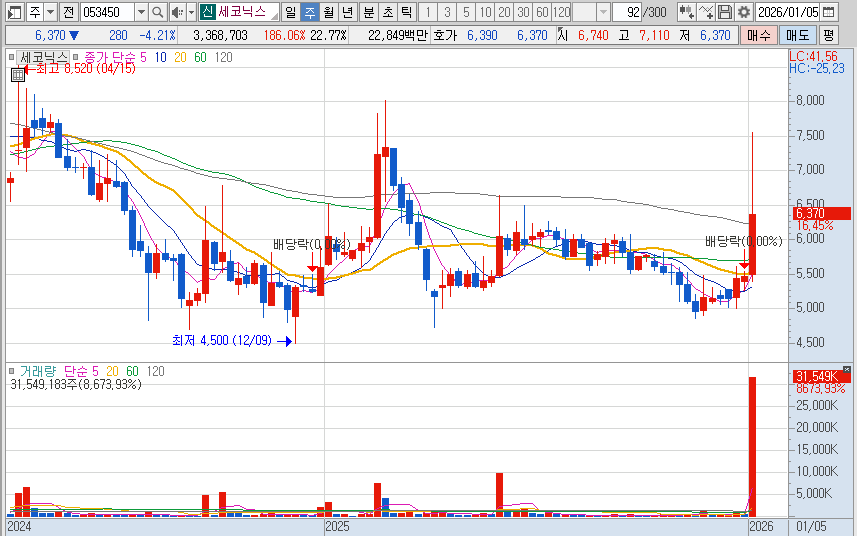Viewport: 857px width, 536px height.
Task: Click the 최고 8,520 (04/15) label
Action: 86,68
